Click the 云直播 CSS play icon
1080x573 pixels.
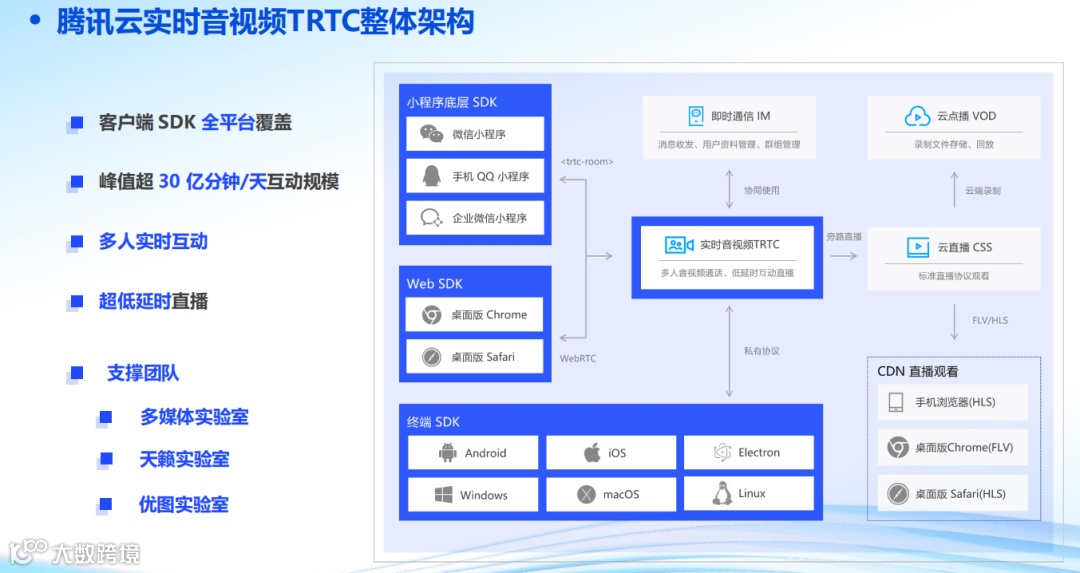tap(918, 247)
